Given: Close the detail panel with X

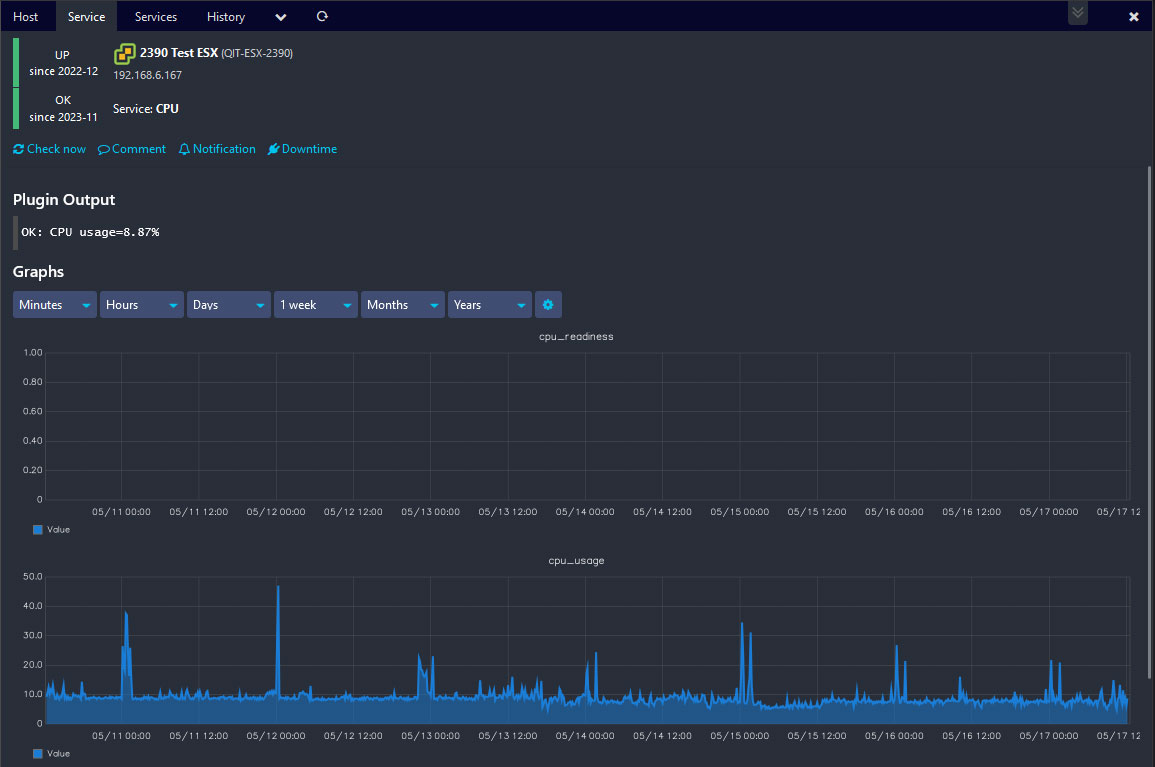Looking at the screenshot, I should [1133, 17].
